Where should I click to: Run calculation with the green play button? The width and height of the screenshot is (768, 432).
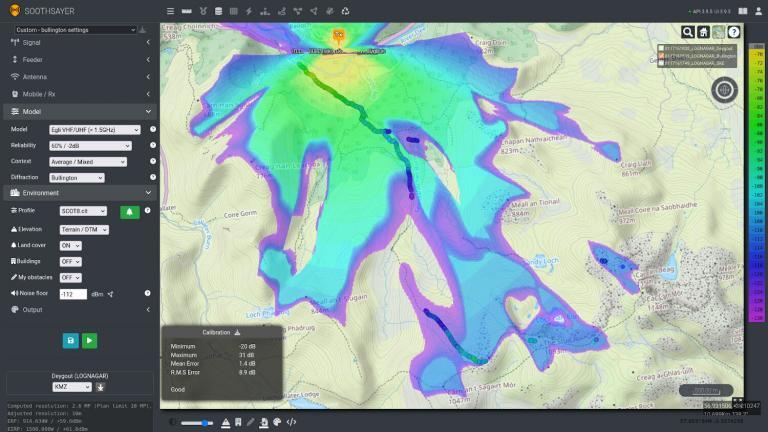click(x=90, y=340)
